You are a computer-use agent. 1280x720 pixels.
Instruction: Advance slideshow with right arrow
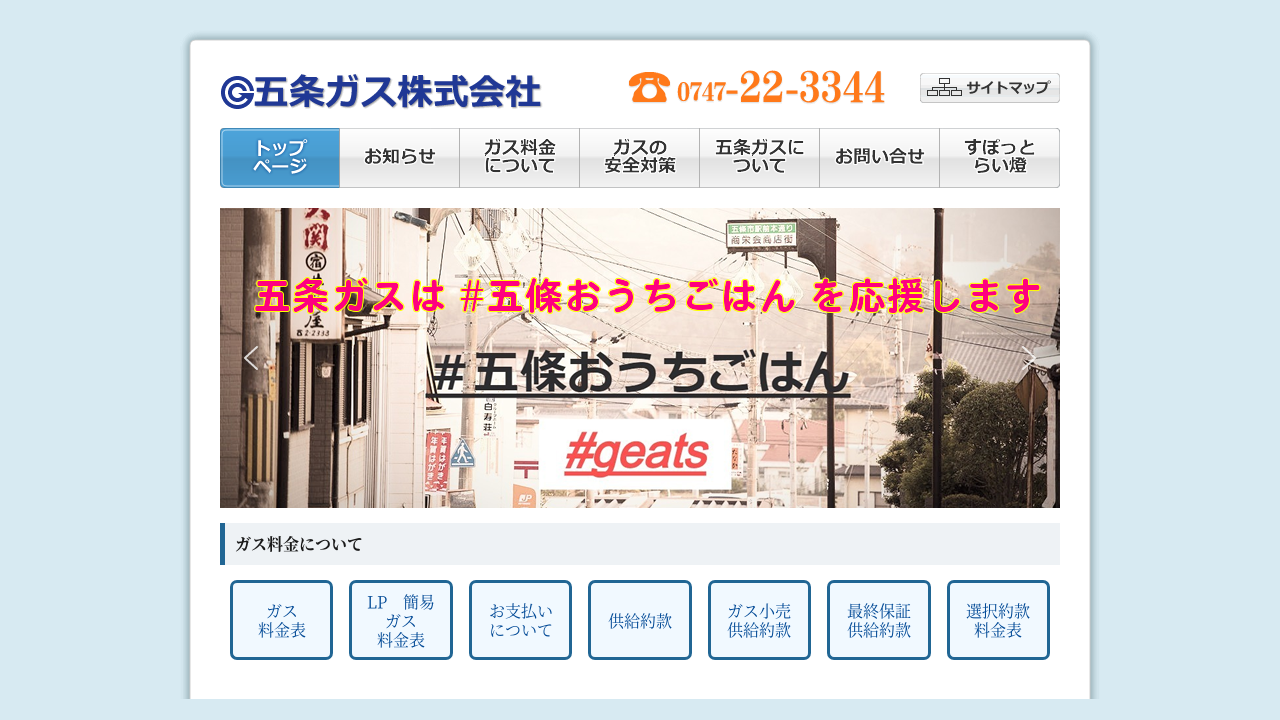click(x=1028, y=358)
